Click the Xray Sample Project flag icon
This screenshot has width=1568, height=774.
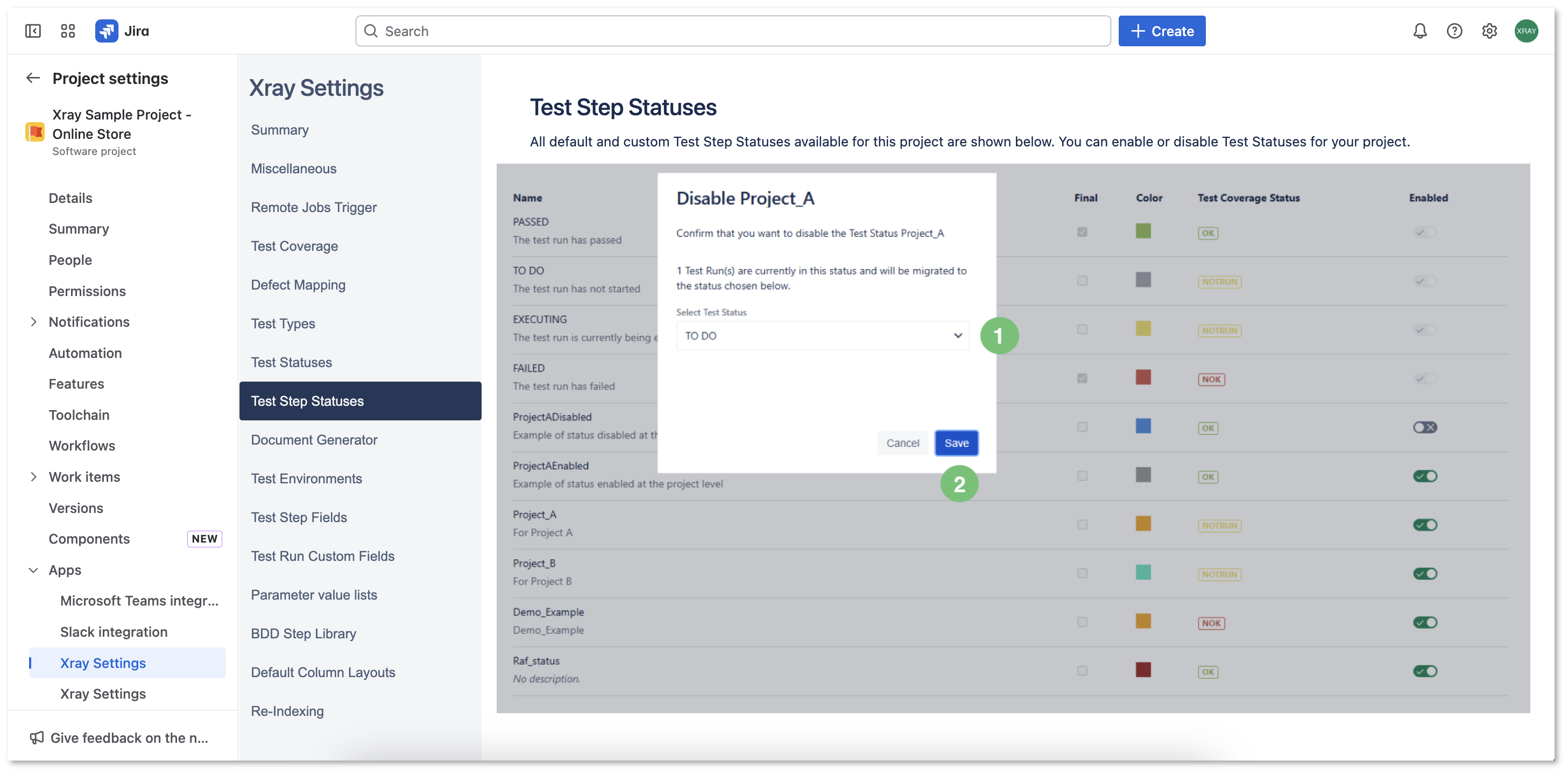34,131
